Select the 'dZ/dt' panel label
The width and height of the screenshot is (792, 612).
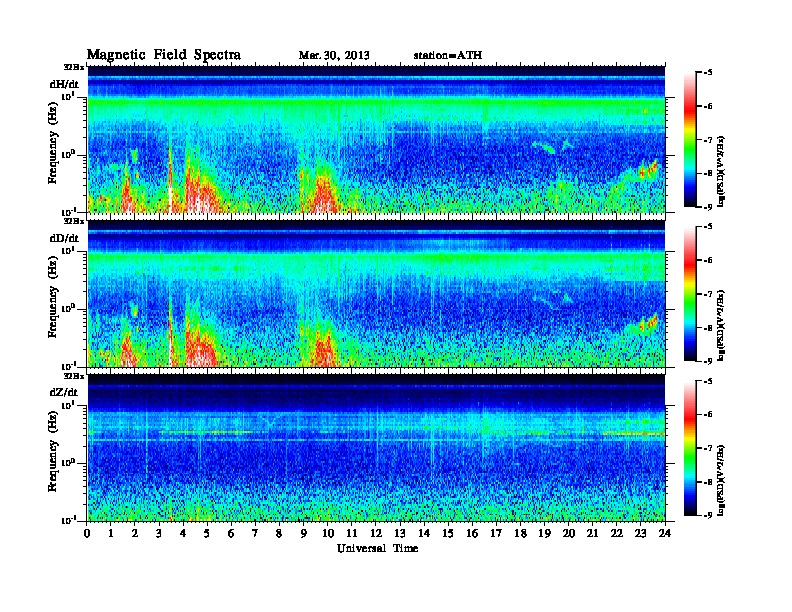click(x=64, y=392)
